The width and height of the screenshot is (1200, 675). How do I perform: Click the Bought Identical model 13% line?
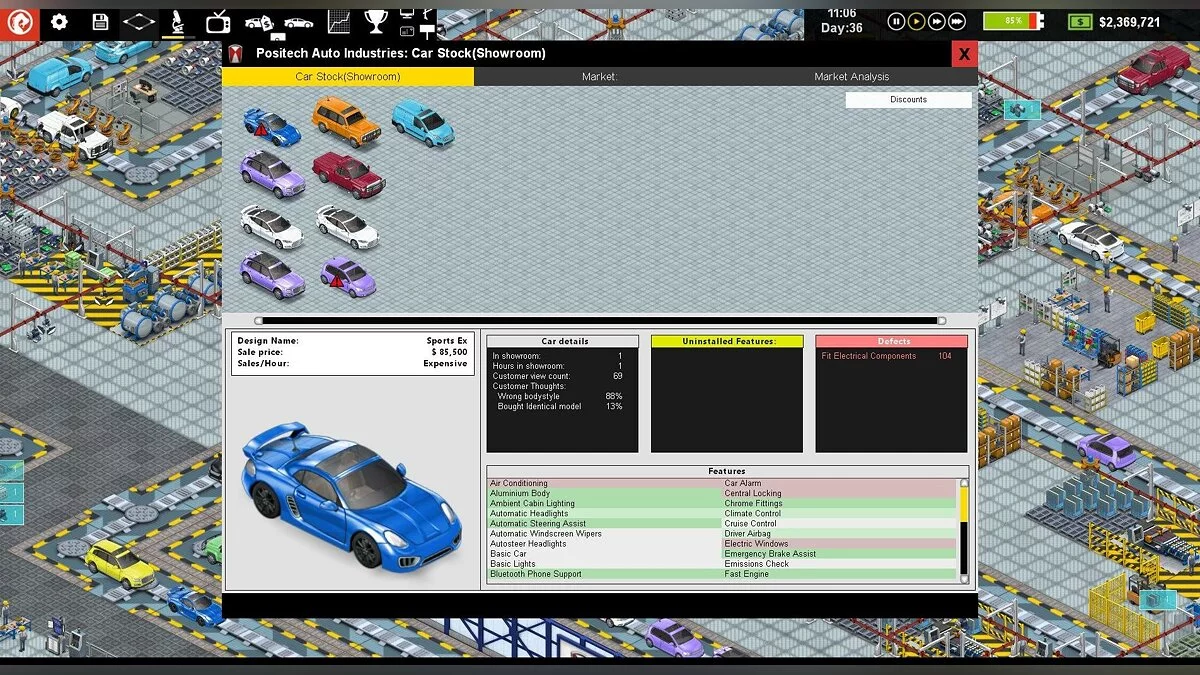(x=560, y=406)
